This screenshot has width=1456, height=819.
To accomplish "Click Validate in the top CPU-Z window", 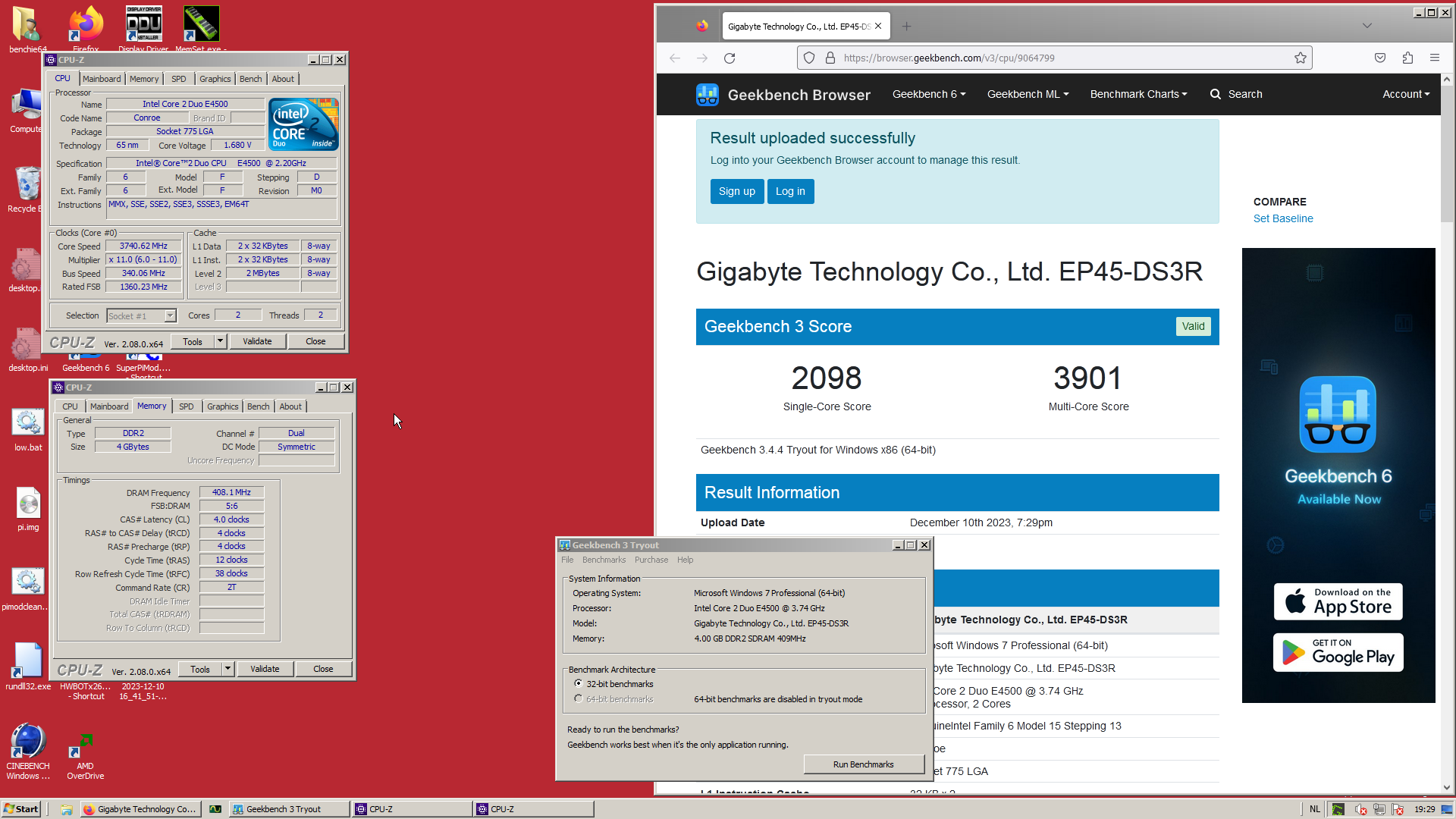I will pyautogui.click(x=257, y=341).
